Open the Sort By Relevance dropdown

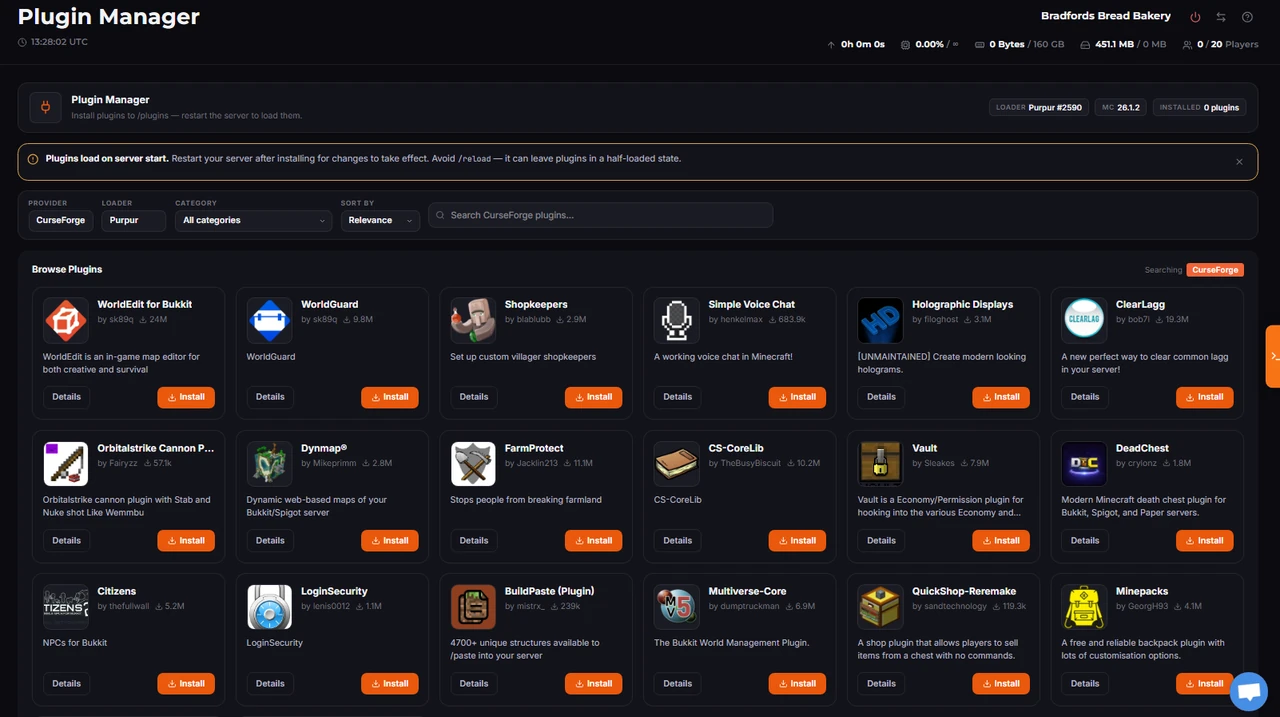[x=380, y=220]
